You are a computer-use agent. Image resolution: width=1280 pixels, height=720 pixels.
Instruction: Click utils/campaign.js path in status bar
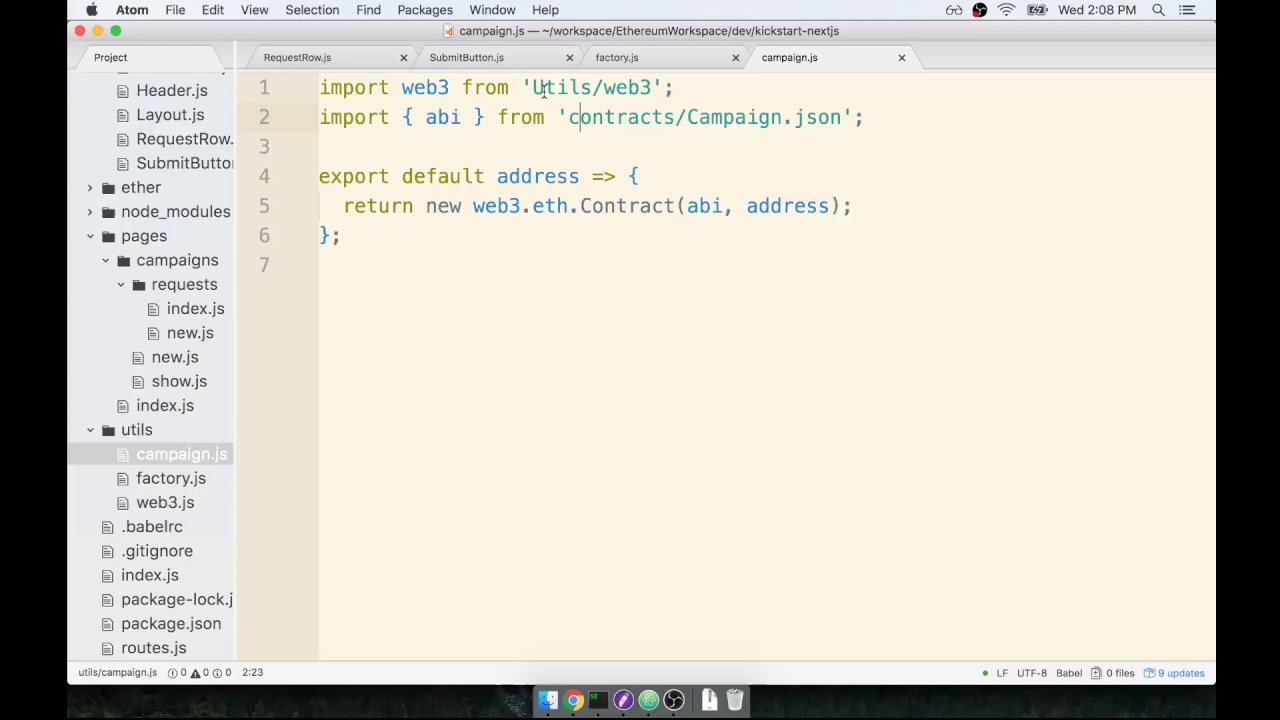[118, 673]
